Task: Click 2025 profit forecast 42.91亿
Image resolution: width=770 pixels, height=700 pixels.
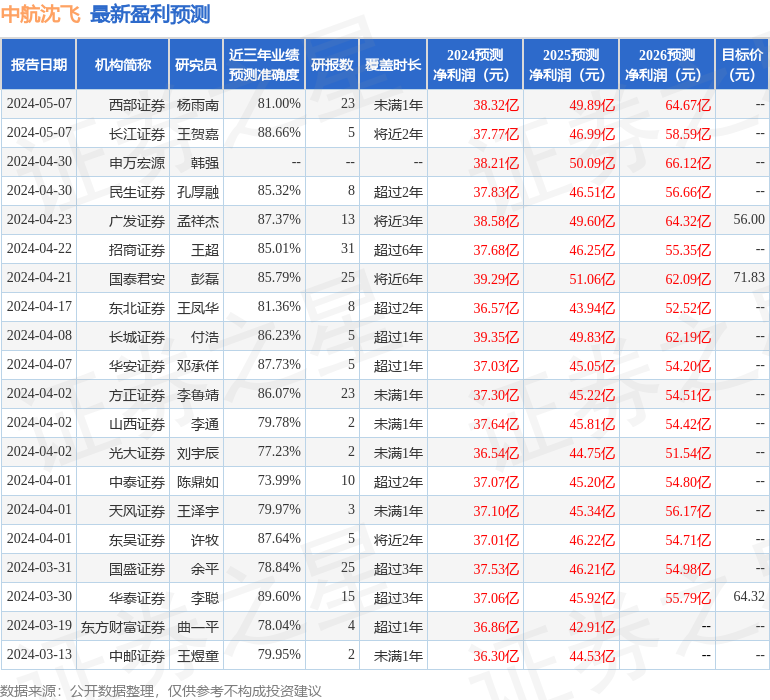Action: pyautogui.click(x=592, y=627)
